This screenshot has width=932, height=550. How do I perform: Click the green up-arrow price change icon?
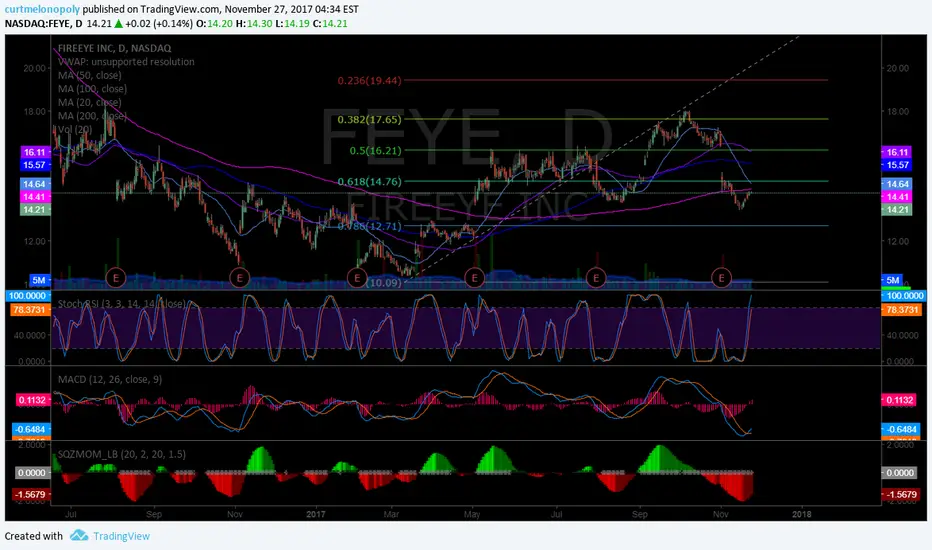click(x=119, y=24)
